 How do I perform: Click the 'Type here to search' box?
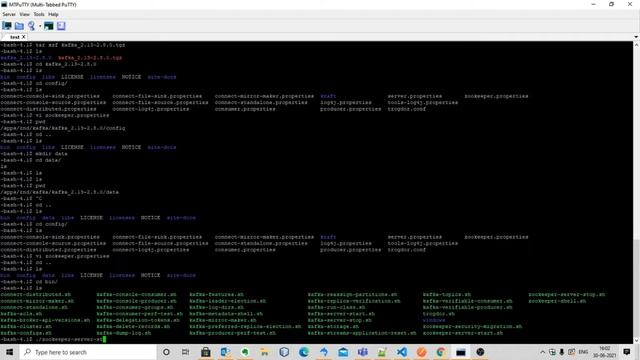[88, 352]
